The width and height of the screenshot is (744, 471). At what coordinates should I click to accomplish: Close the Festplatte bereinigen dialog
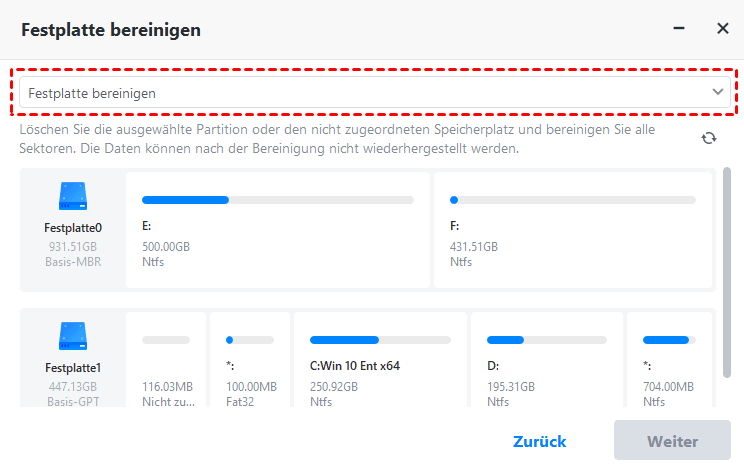tap(722, 29)
